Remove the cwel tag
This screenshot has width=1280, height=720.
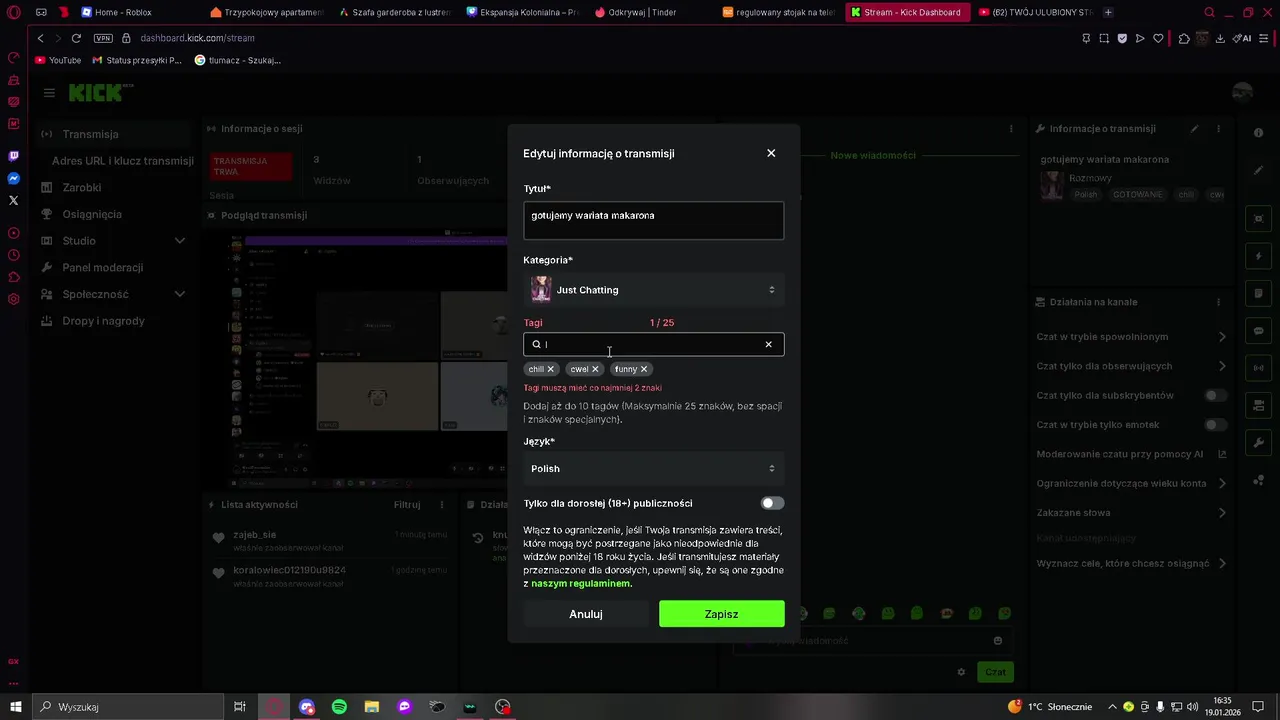(595, 369)
